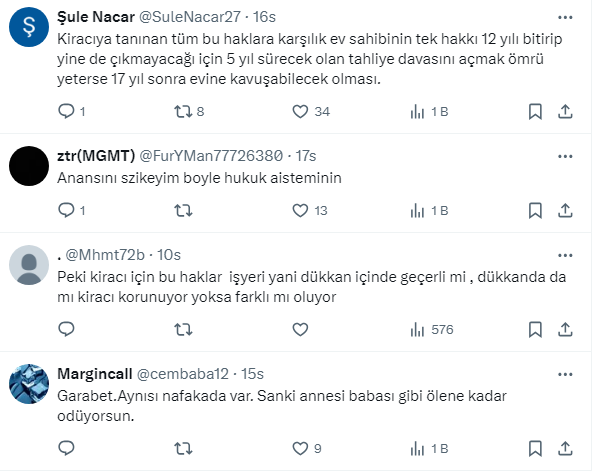This screenshot has width=601, height=471.
Task: Retweet Şule Nacar's tweet
Action: [x=181, y=111]
